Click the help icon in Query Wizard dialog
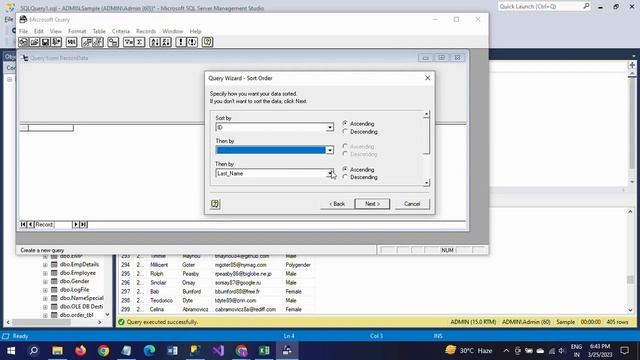Viewport: 640px width, 360px height. [x=215, y=204]
